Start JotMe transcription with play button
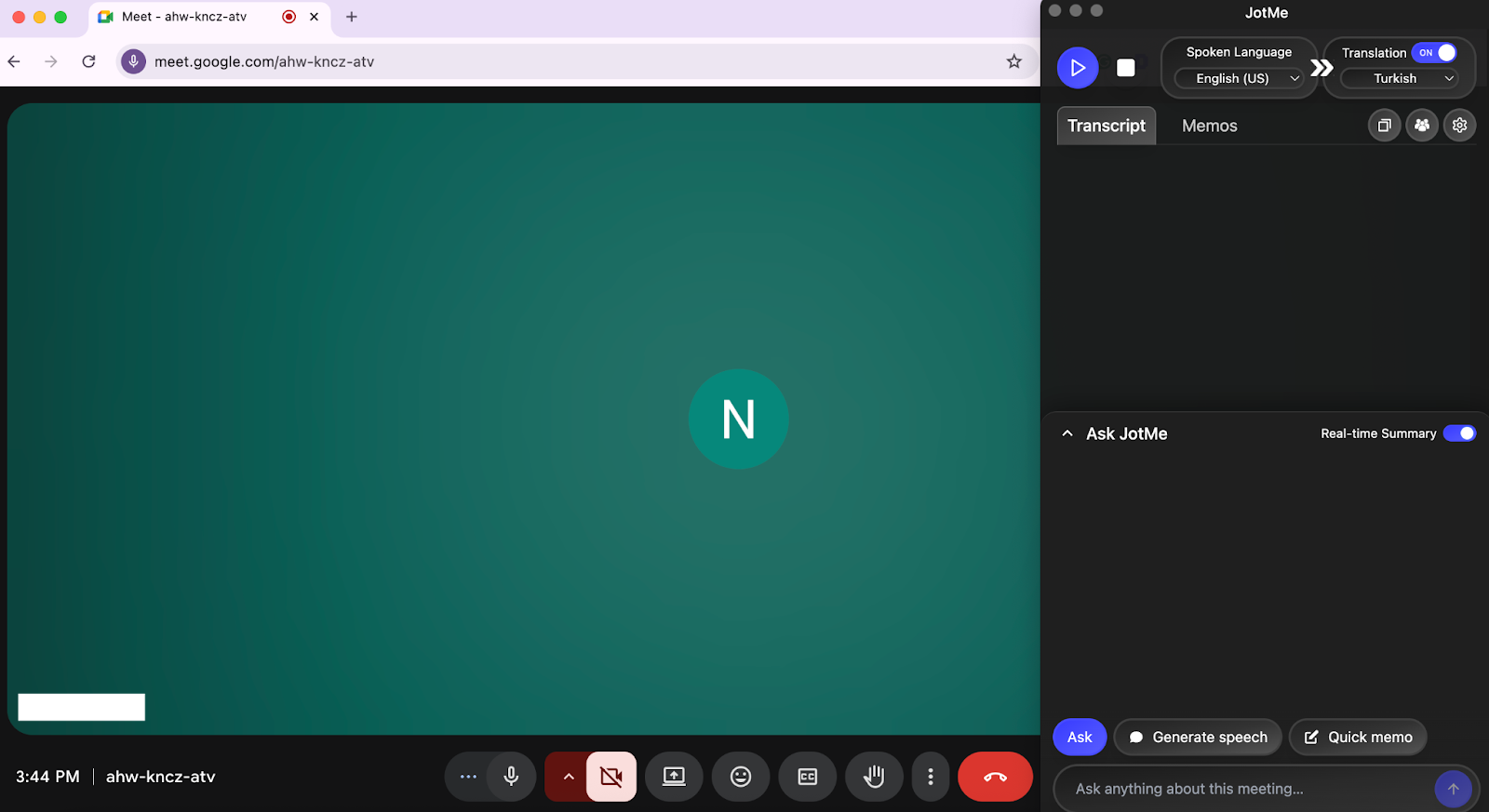The height and width of the screenshot is (812, 1489). [1078, 68]
